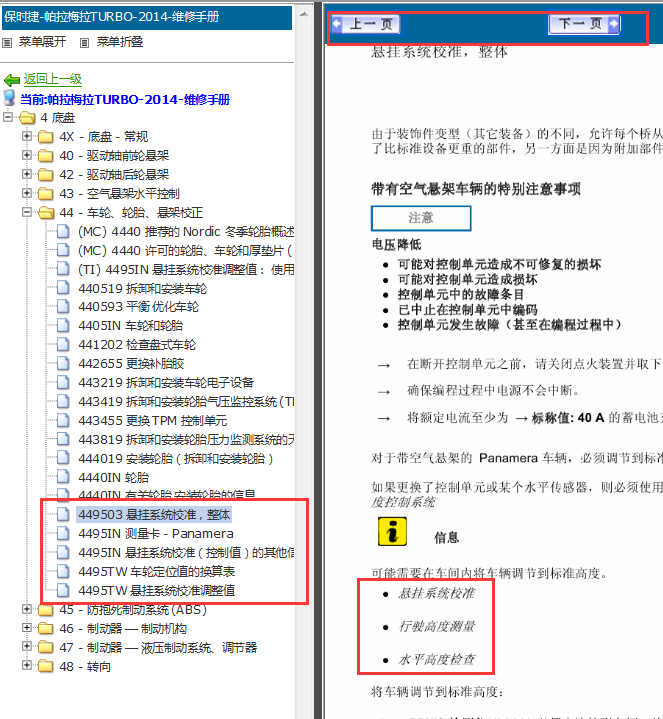Click the yellow 信息 info icon
The image size is (663, 719).
pos(392,532)
